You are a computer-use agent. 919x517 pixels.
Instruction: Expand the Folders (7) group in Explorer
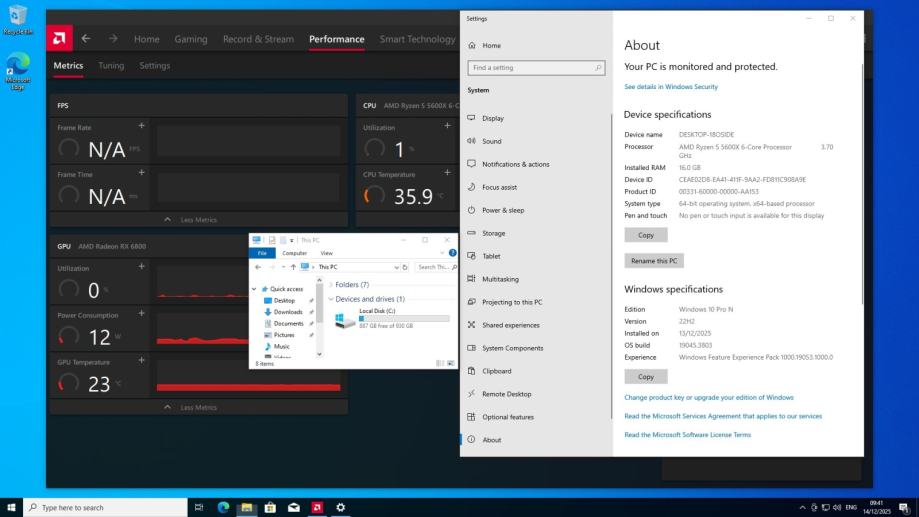pos(331,285)
